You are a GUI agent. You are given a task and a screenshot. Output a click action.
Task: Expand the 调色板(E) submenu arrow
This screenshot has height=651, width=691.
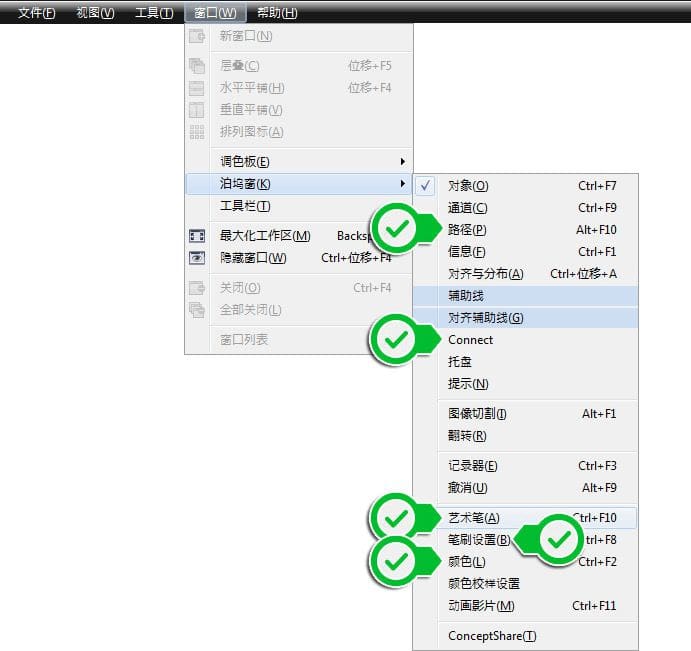(403, 162)
